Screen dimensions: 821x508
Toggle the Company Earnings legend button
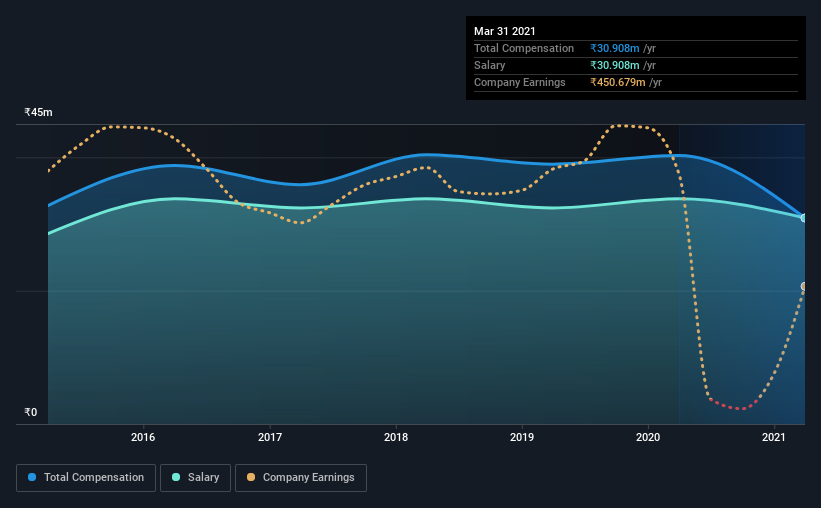point(301,478)
